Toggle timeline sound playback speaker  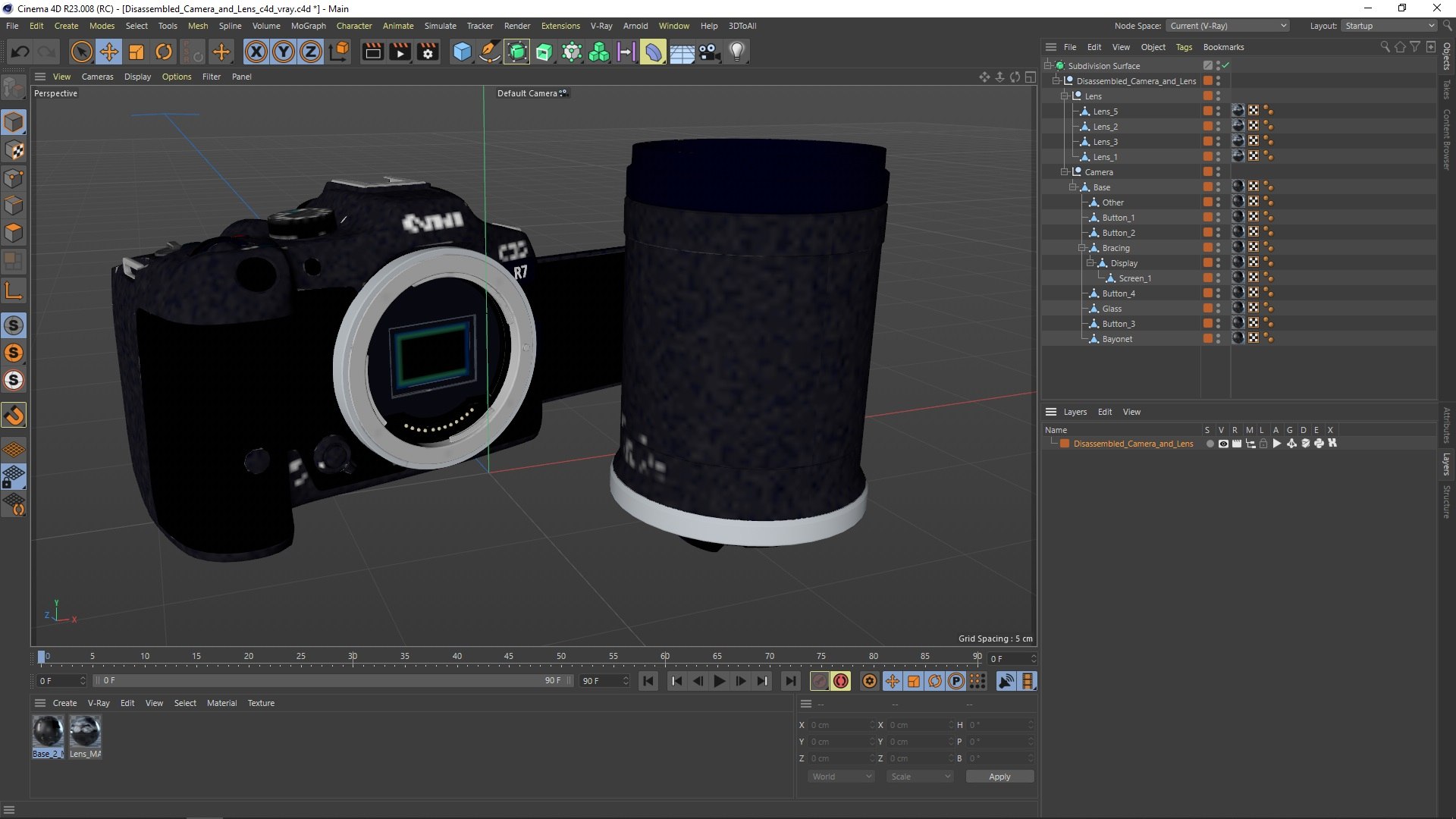[x=1006, y=681]
